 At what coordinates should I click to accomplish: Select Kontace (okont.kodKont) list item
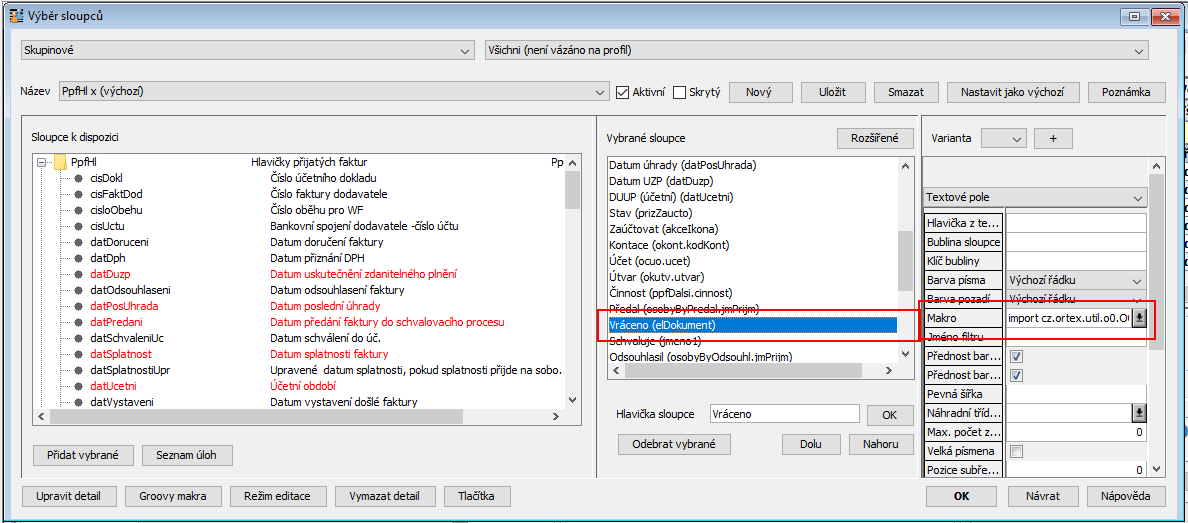coord(668,245)
